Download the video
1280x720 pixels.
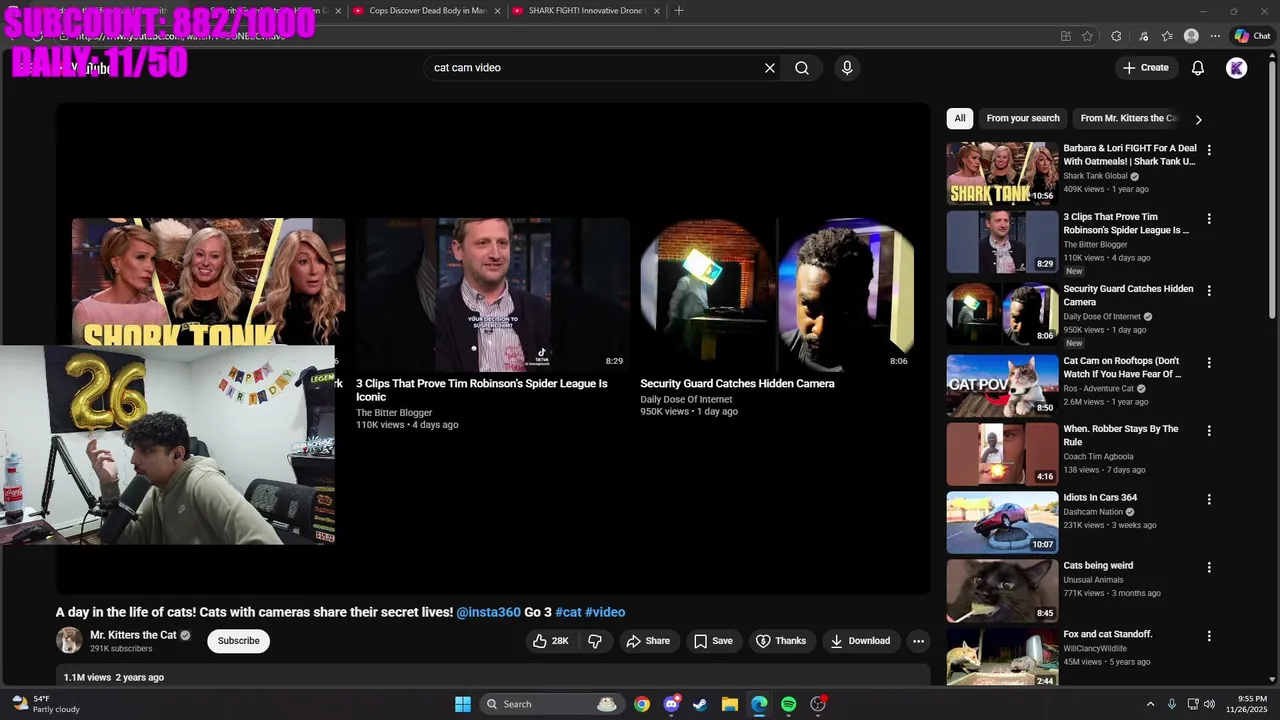tap(859, 641)
